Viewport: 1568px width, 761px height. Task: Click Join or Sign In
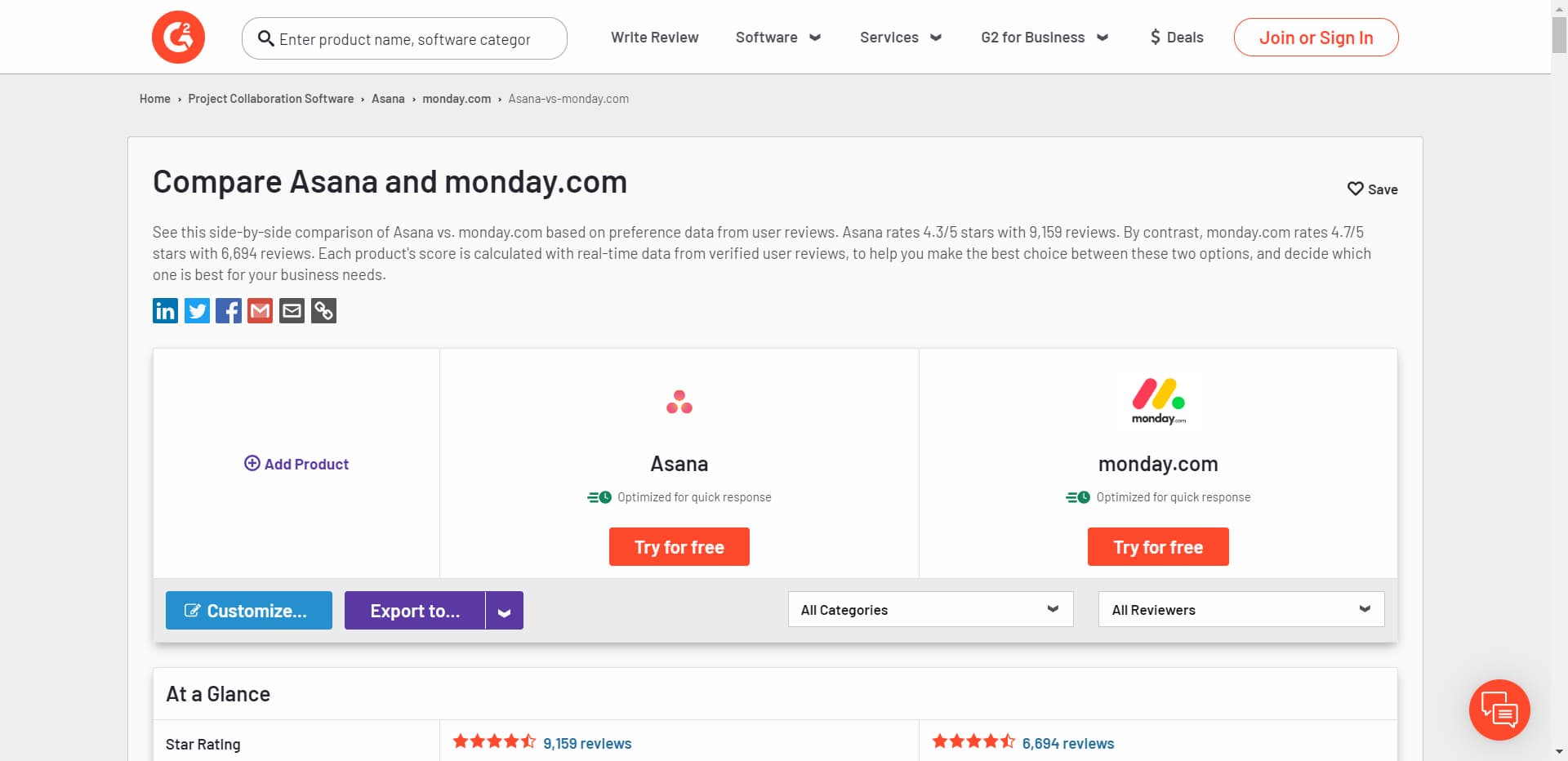(x=1316, y=38)
